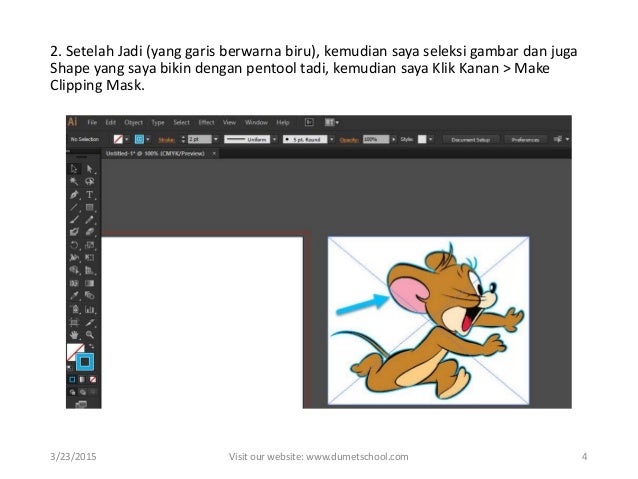Click the Document Setup button
638x479 pixels.
[470, 140]
